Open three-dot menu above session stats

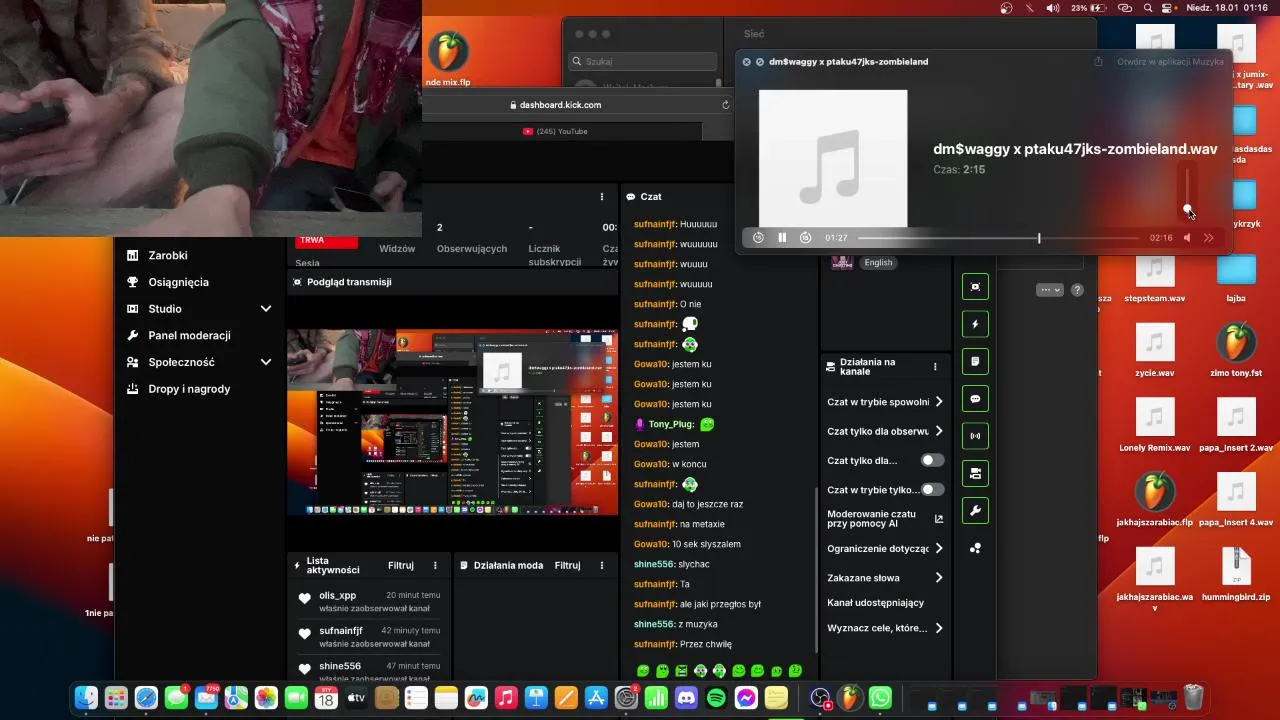(x=602, y=197)
